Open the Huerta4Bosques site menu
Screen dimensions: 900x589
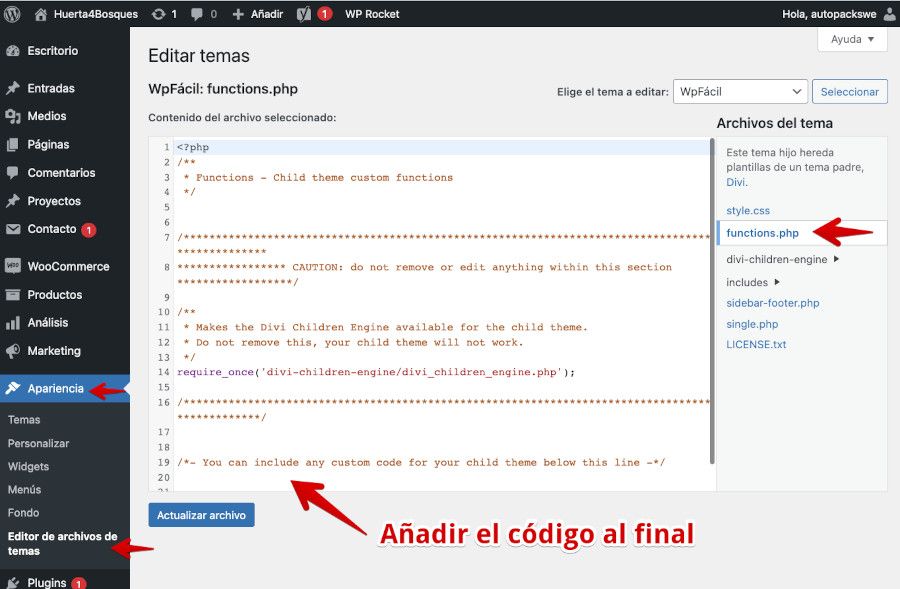86,14
